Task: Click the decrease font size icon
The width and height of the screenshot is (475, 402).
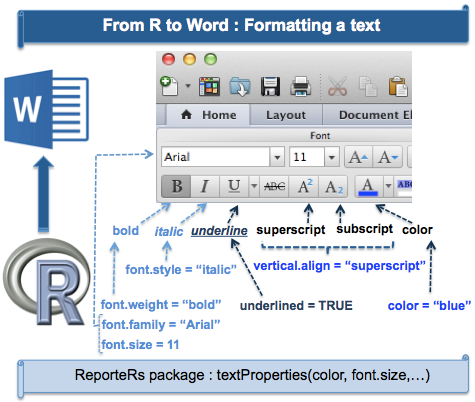Action: pos(388,157)
